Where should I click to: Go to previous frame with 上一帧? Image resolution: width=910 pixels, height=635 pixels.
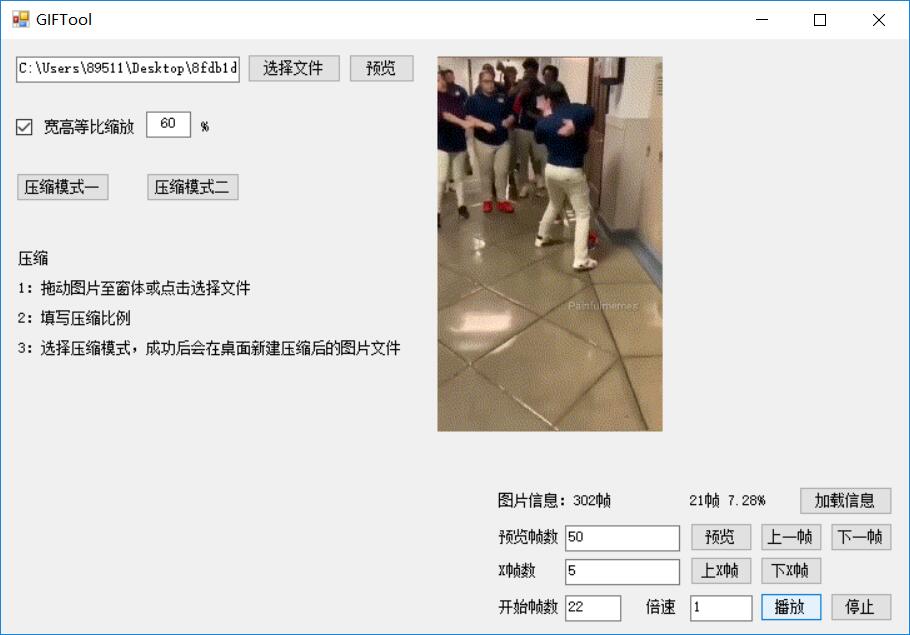791,537
